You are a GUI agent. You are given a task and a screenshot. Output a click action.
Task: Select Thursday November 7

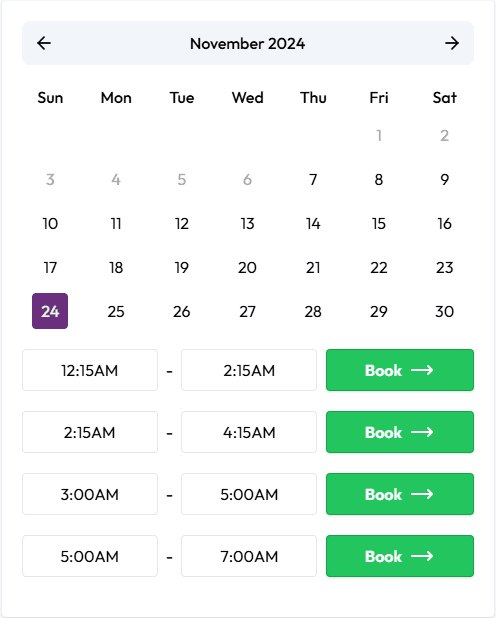(313, 180)
